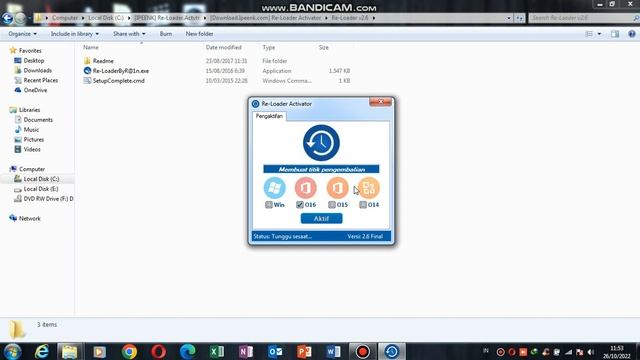Screen dimensions: 640x360
Task: Select Network in the navigation pane
Action: (29, 218)
